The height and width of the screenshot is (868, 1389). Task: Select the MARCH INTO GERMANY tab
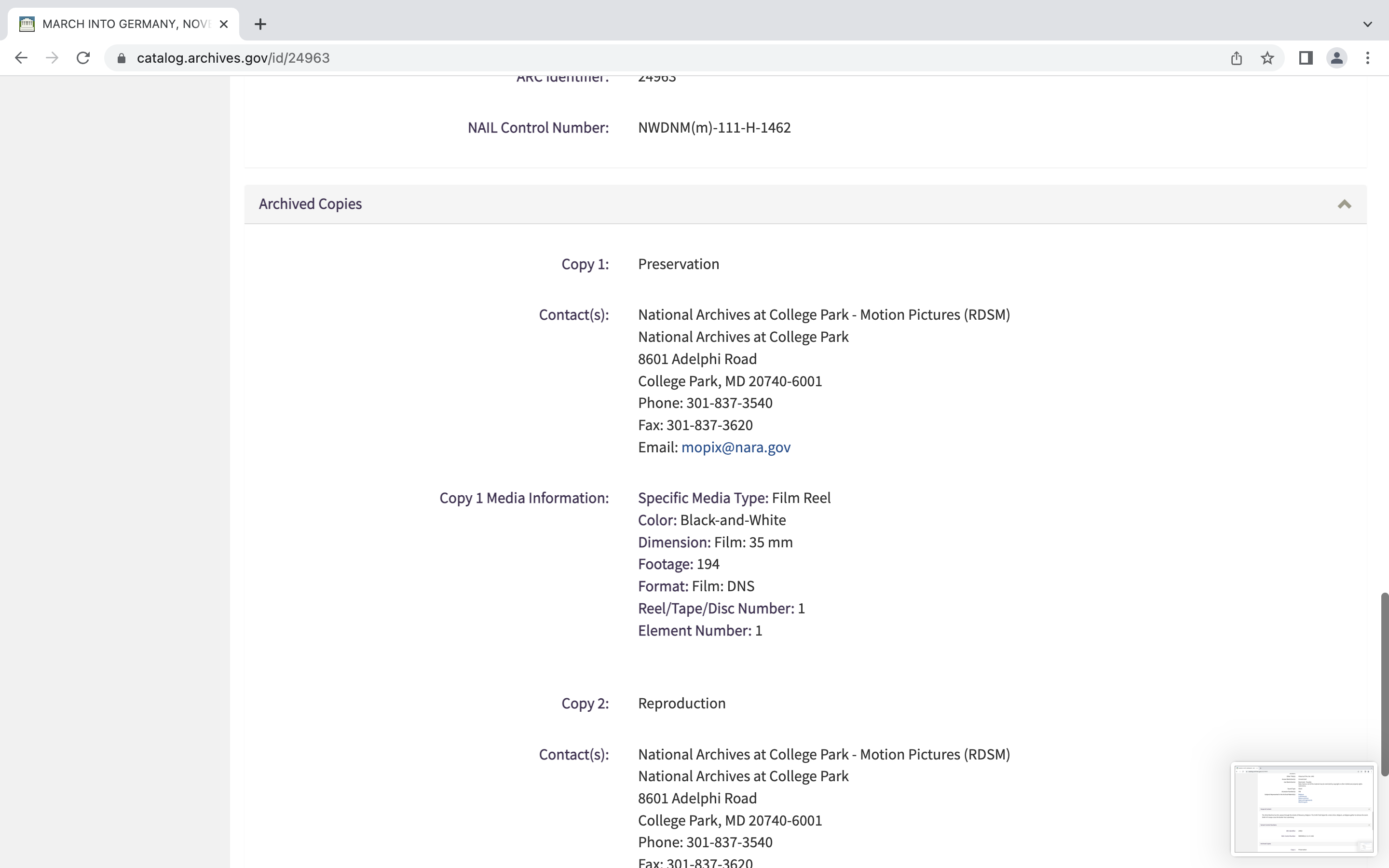[126, 24]
